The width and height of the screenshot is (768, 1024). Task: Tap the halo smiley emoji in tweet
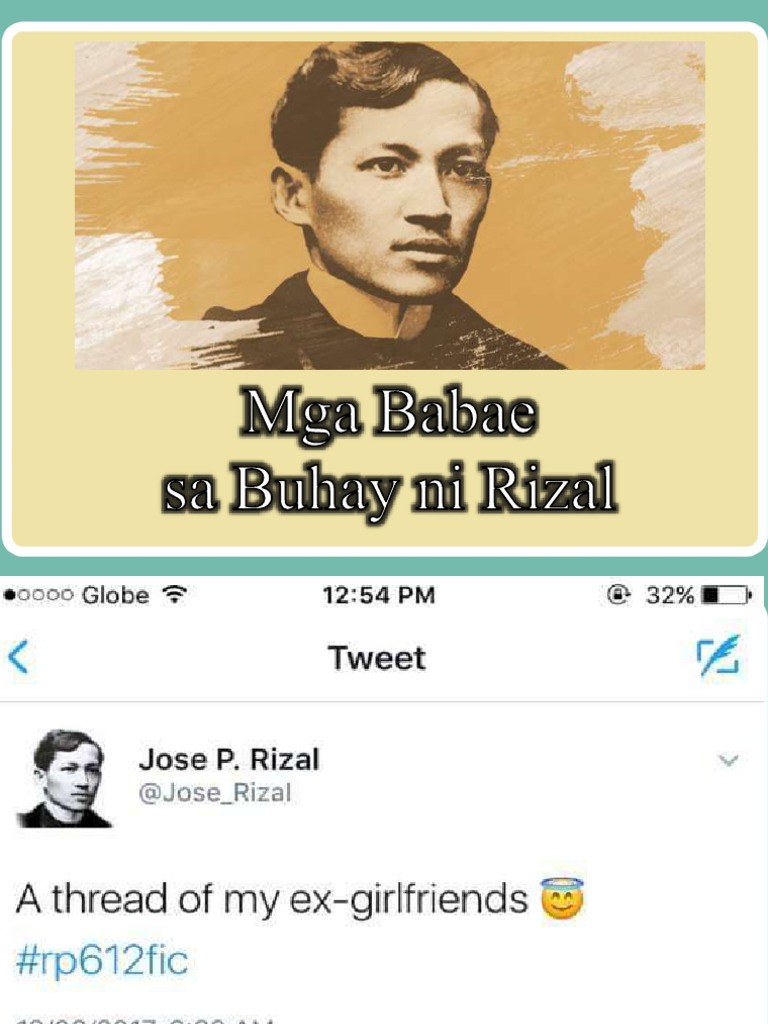click(x=562, y=899)
